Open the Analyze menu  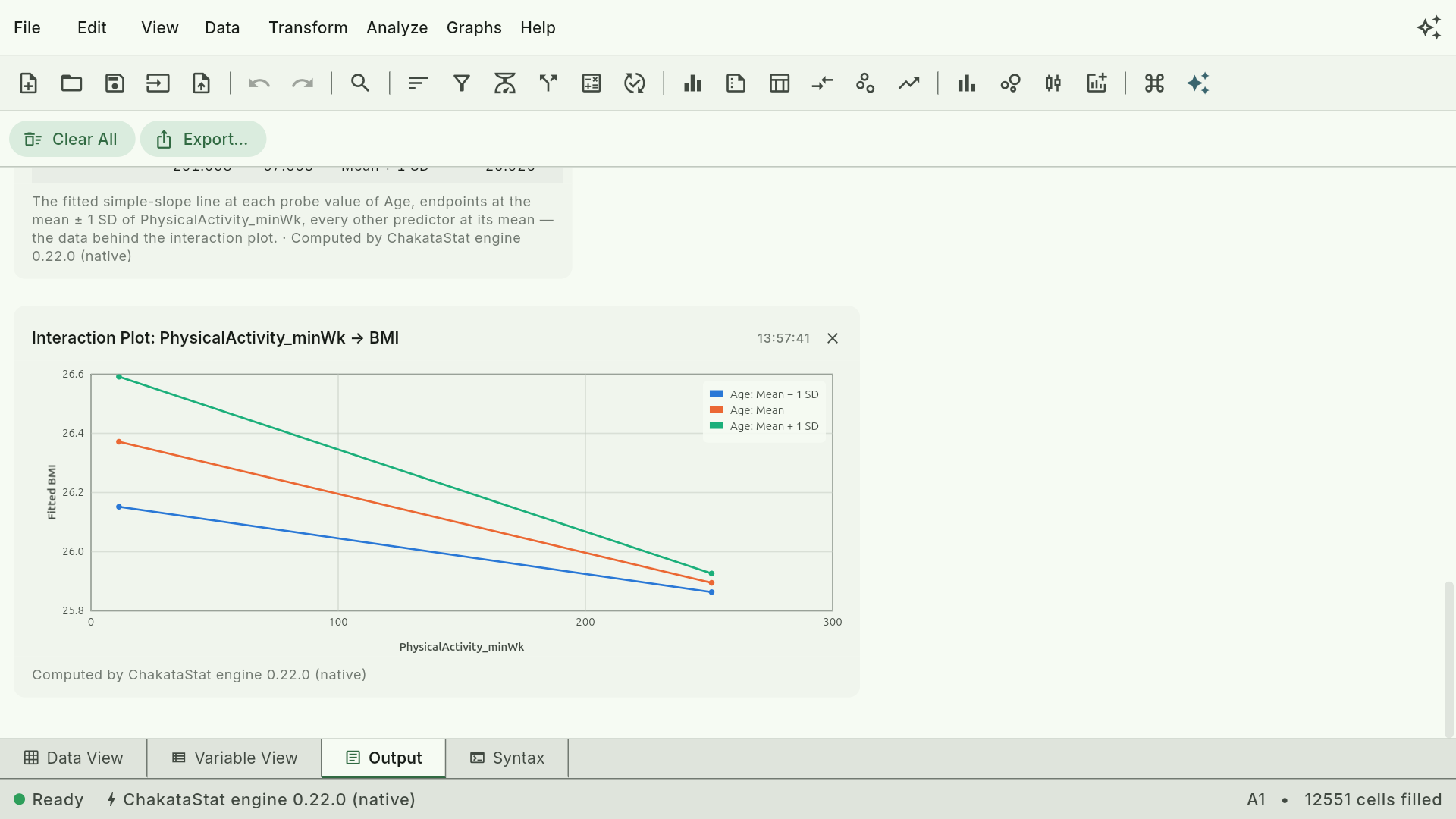coord(397,28)
